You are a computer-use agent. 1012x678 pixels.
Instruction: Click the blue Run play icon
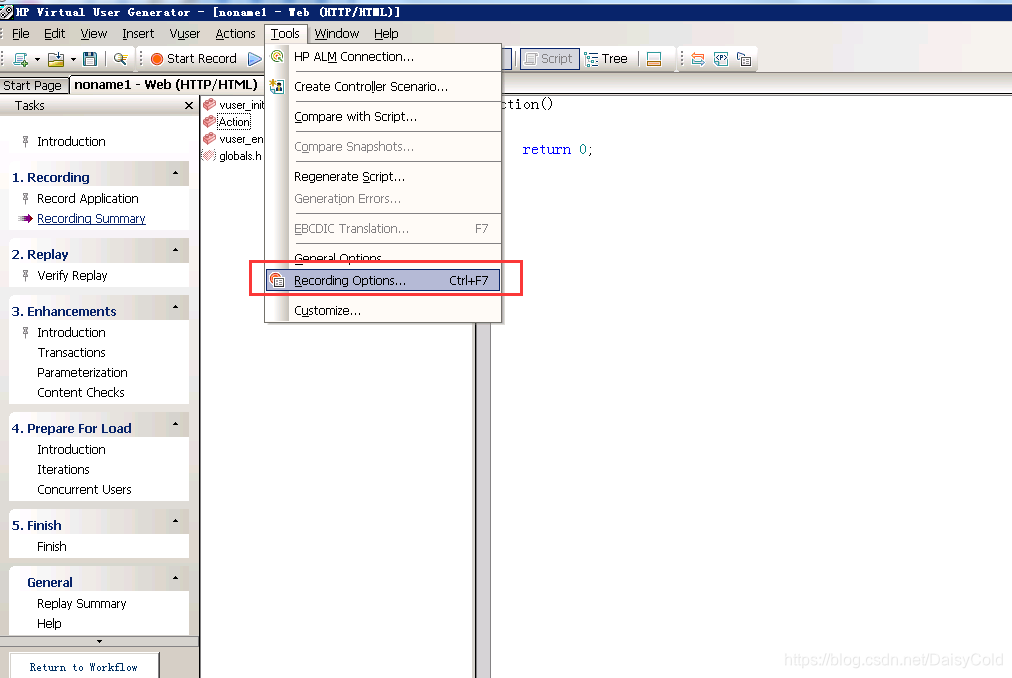click(x=255, y=59)
